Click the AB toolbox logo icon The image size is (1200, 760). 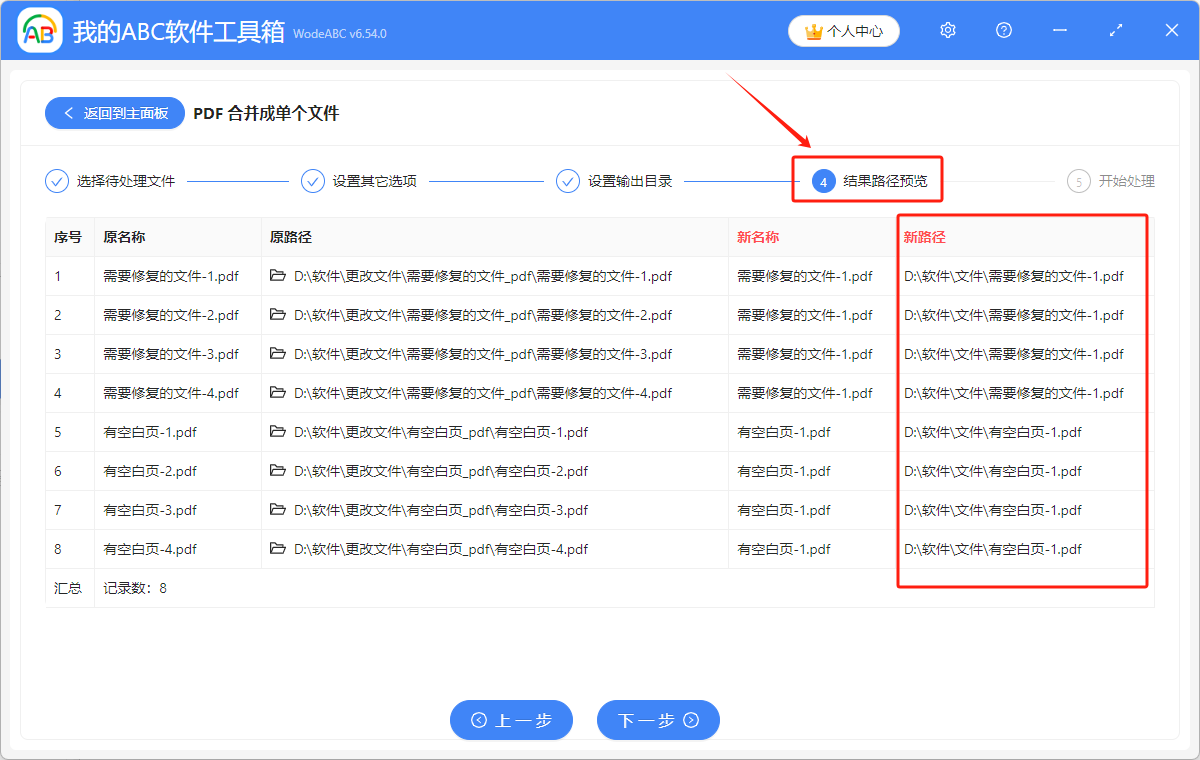coord(40,30)
